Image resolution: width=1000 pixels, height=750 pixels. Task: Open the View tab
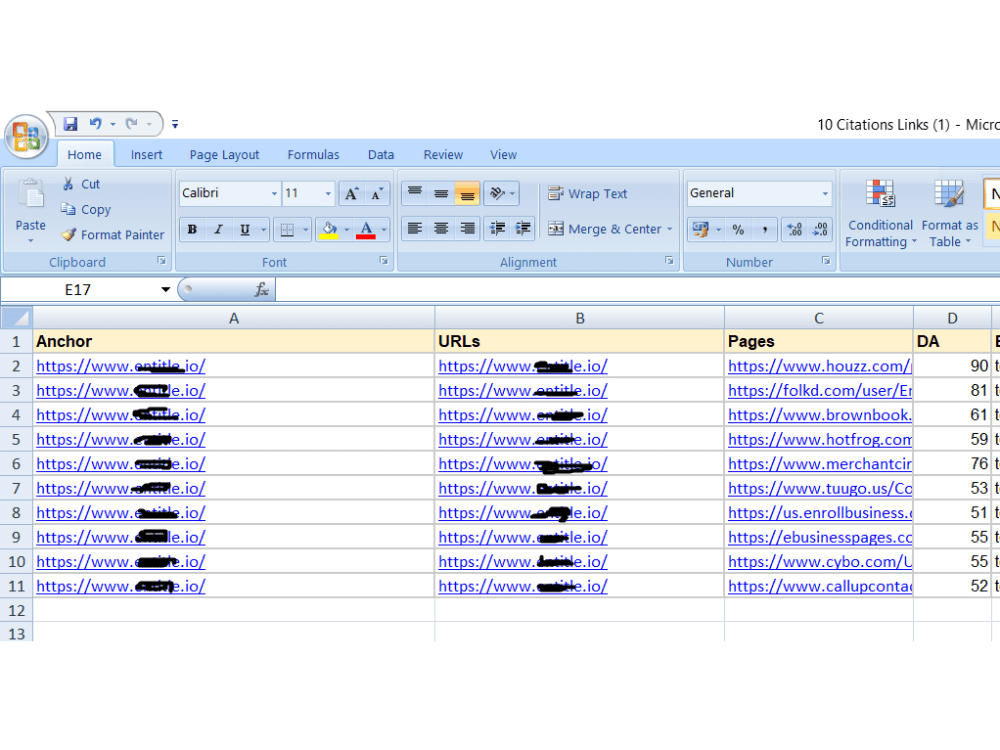tap(503, 155)
